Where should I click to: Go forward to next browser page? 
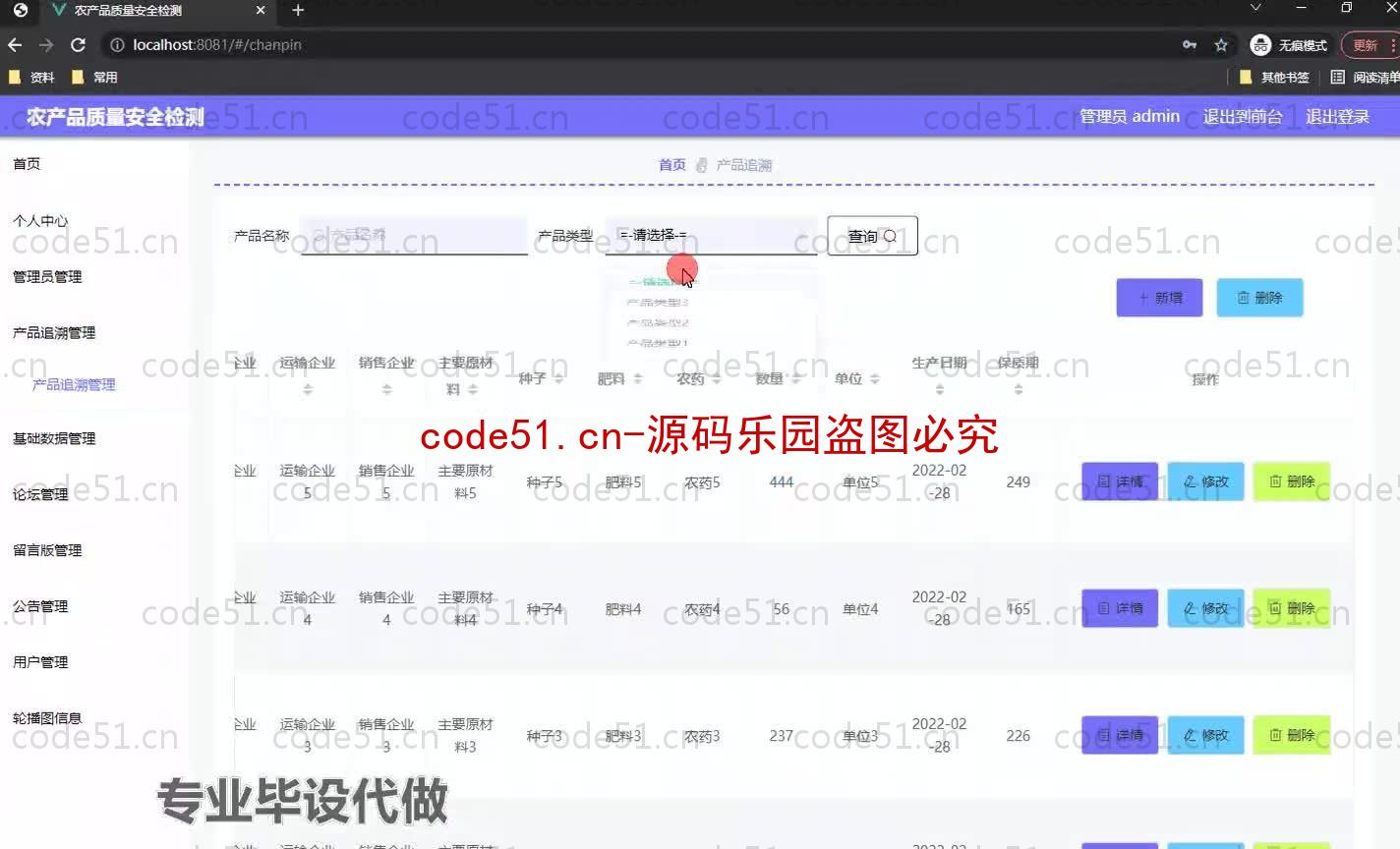[46, 45]
